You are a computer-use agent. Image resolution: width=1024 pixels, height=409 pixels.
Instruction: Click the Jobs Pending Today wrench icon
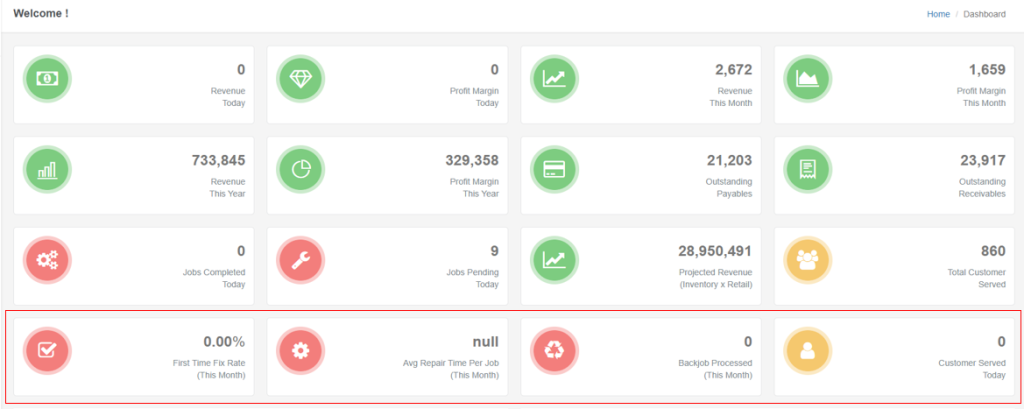[x=301, y=260]
